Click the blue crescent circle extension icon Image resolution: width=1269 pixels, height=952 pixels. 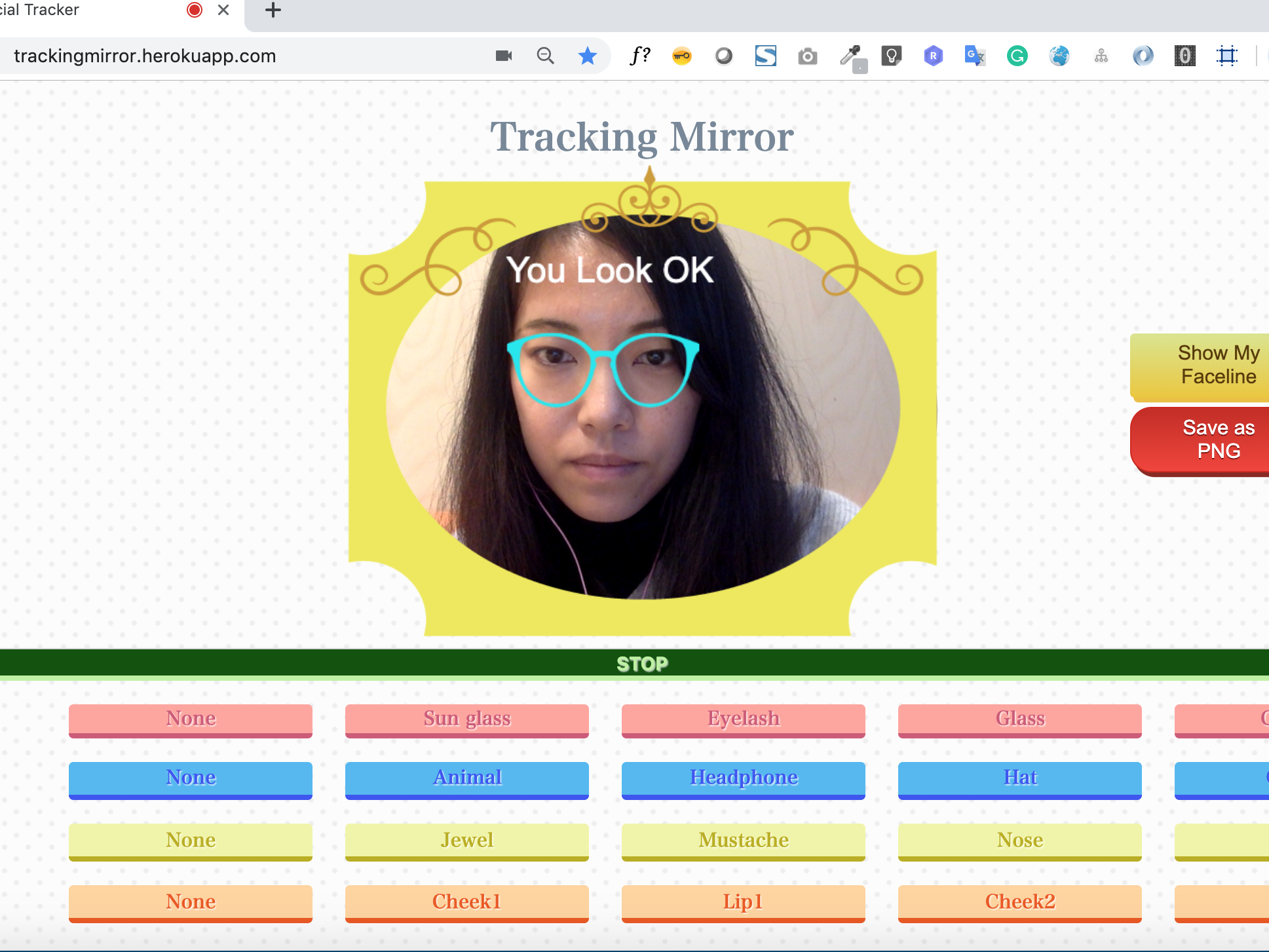pos(1143,56)
